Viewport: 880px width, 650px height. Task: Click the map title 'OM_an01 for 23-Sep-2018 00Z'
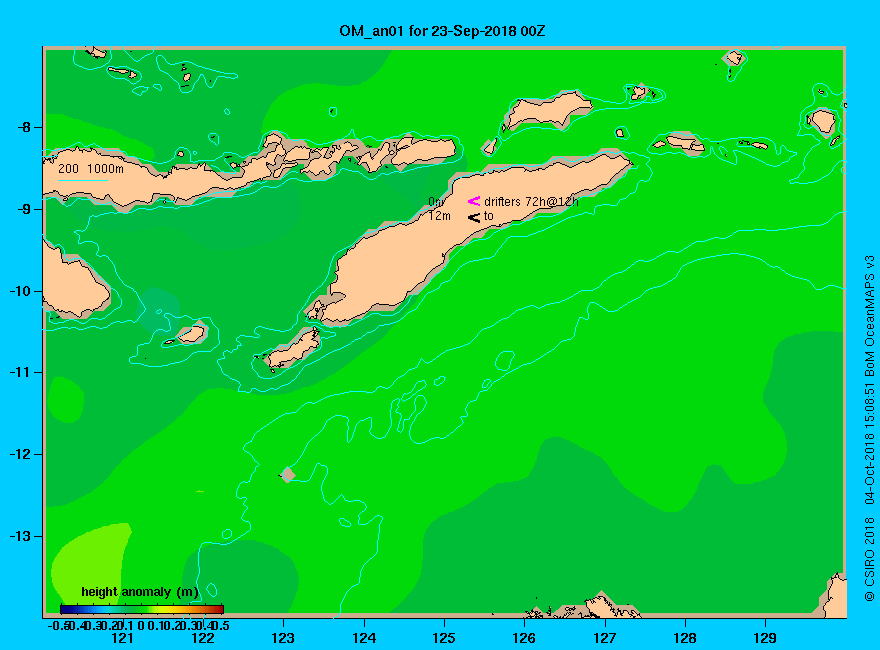point(442,31)
